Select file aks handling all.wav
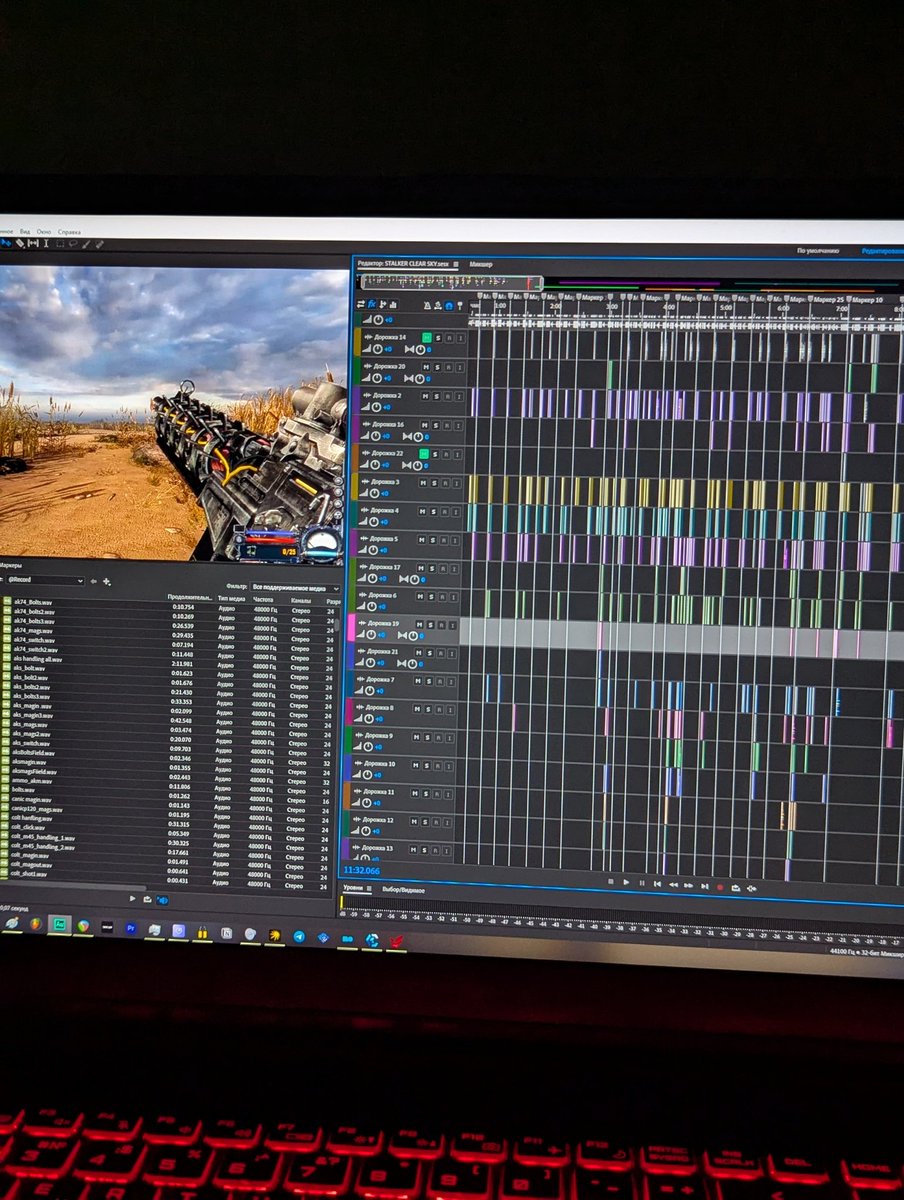Viewport: 904px width, 1200px height. 38,660
